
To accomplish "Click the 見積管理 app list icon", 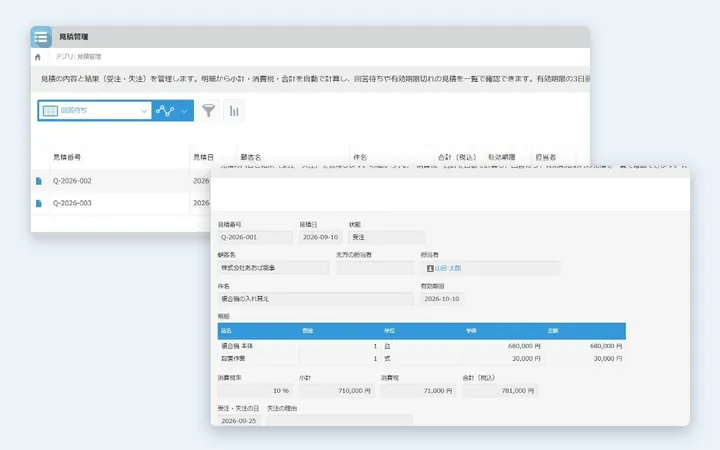I will pyautogui.click(x=41, y=37).
